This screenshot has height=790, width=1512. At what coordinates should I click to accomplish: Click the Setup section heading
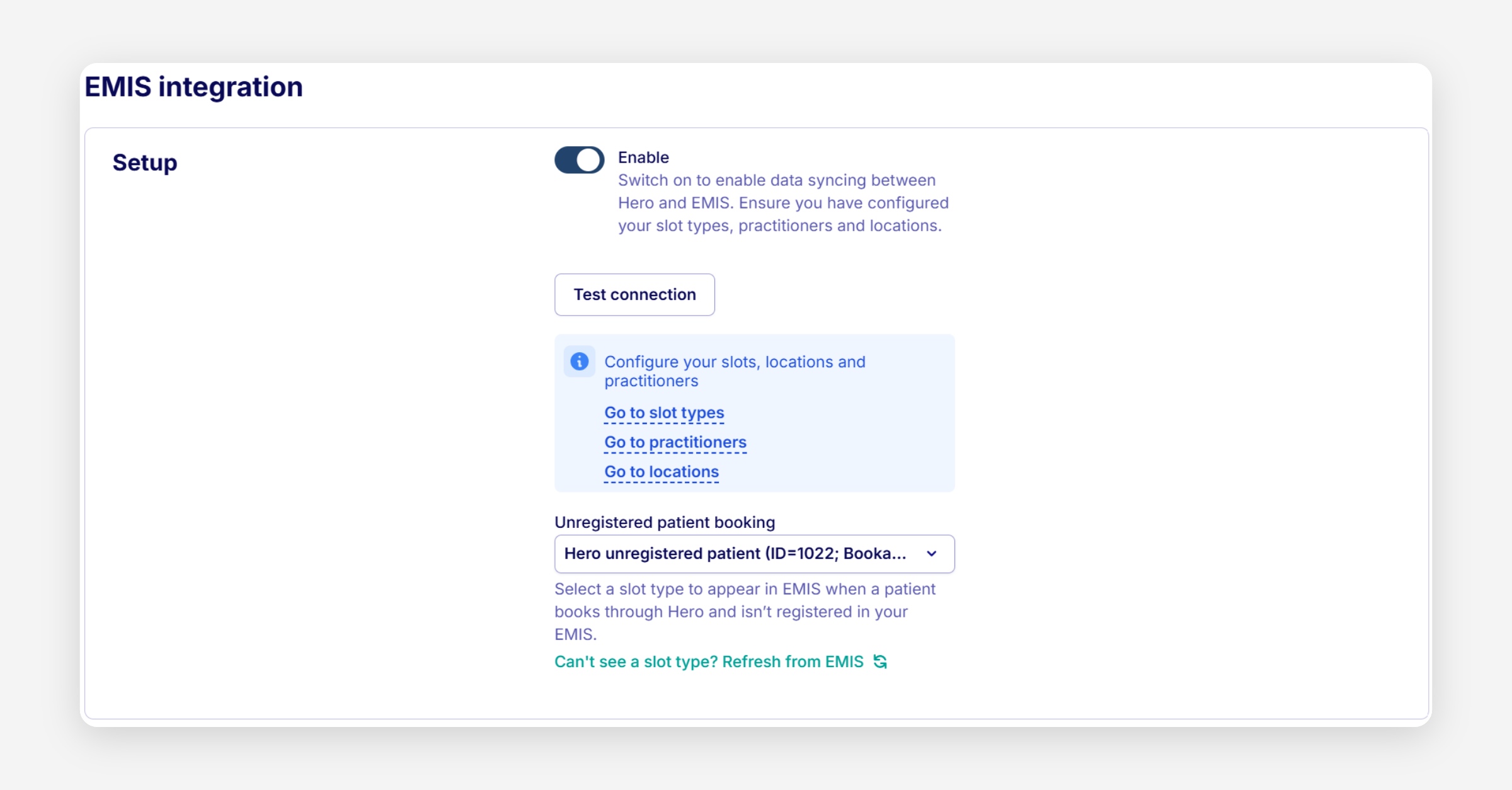pyautogui.click(x=145, y=163)
